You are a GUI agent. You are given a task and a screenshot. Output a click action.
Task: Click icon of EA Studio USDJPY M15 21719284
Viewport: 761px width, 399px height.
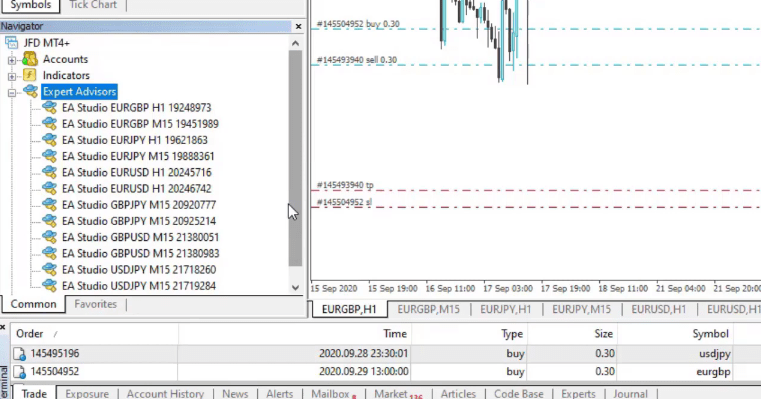click(x=49, y=285)
